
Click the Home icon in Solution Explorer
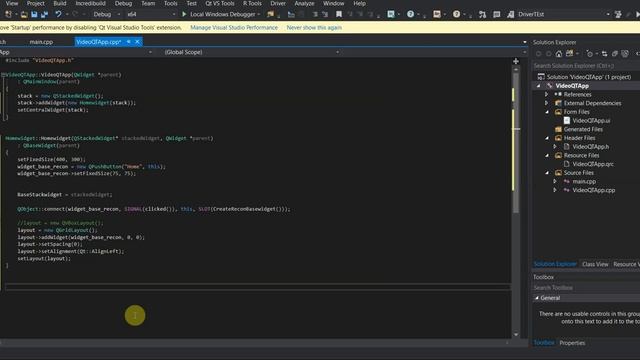(x=559, y=54)
